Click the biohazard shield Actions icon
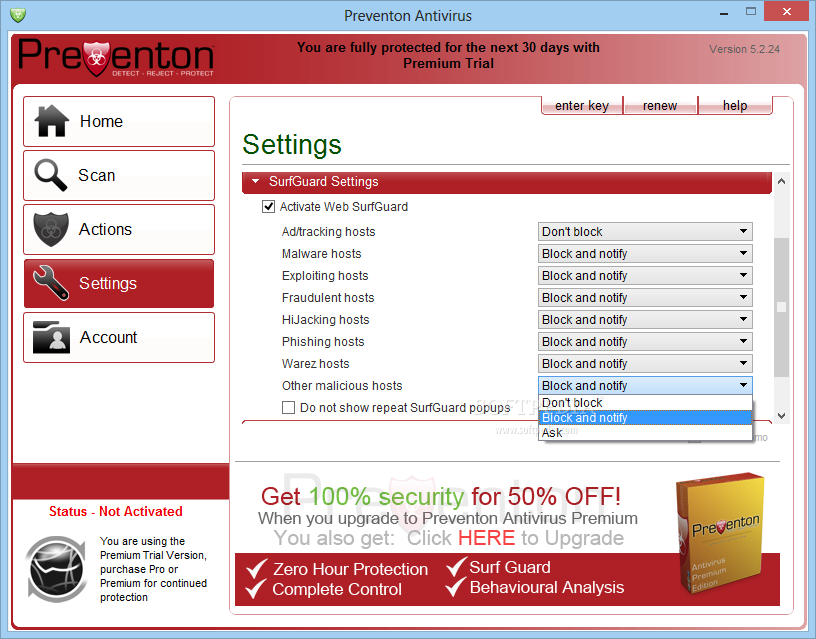The height and width of the screenshot is (639, 816). click(x=51, y=229)
